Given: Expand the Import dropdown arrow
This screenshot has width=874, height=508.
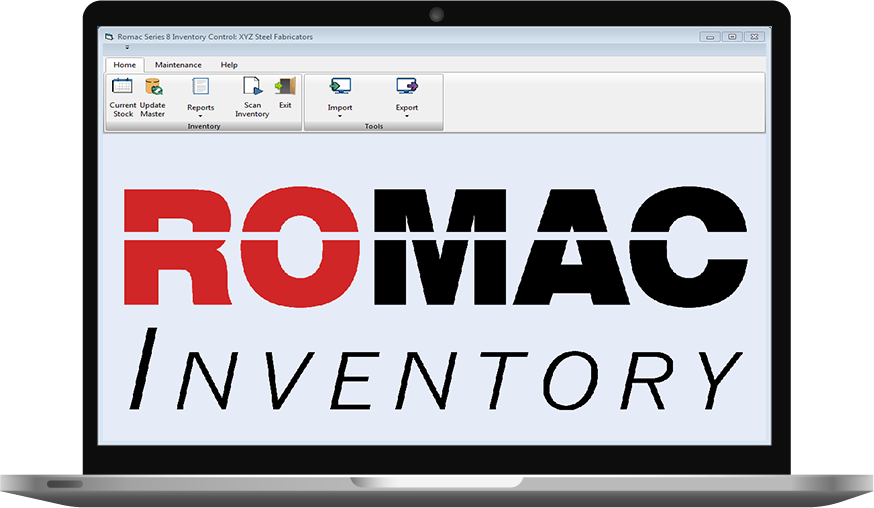Looking at the screenshot, I should click(340, 116).
